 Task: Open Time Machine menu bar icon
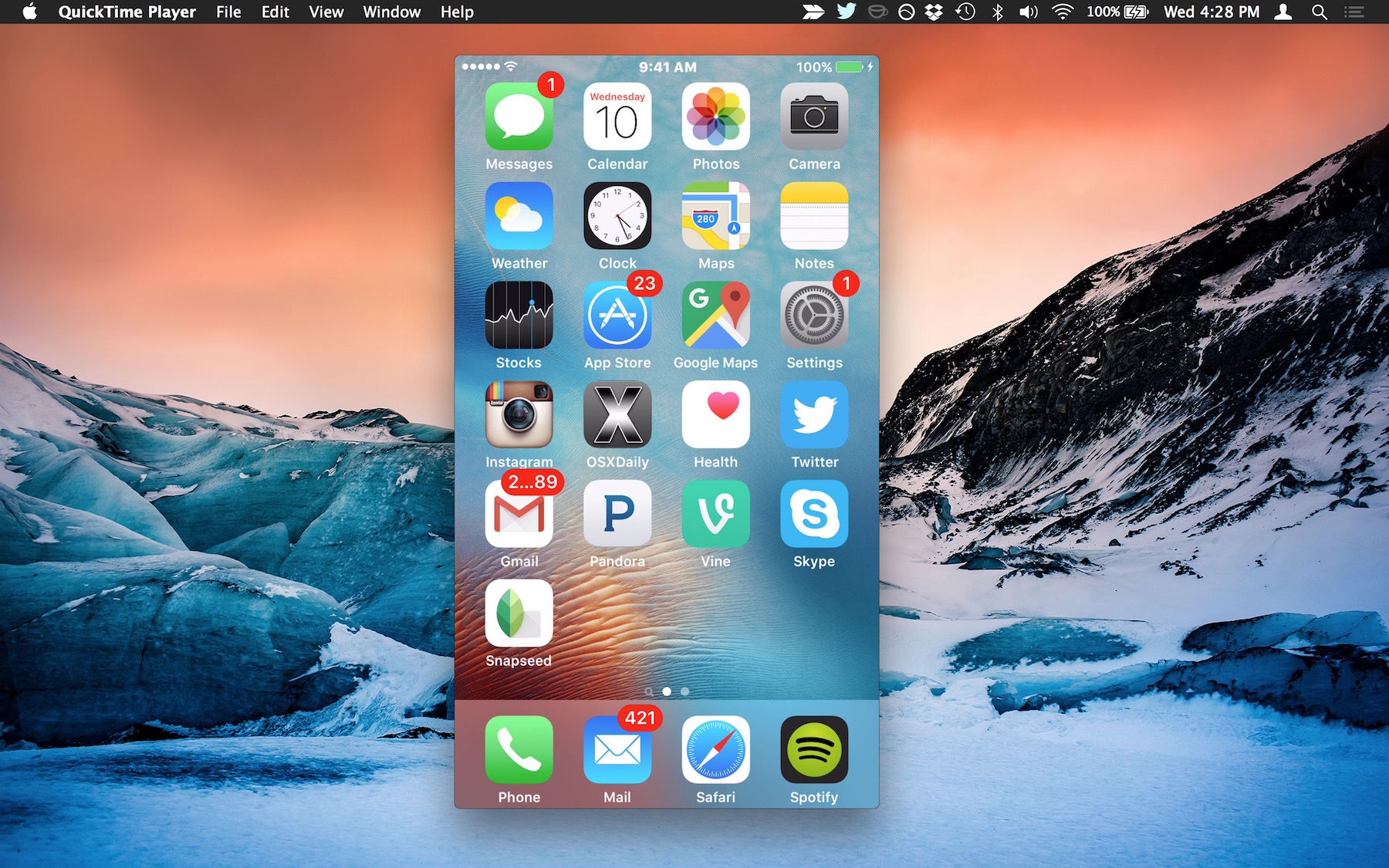[965, 12]
